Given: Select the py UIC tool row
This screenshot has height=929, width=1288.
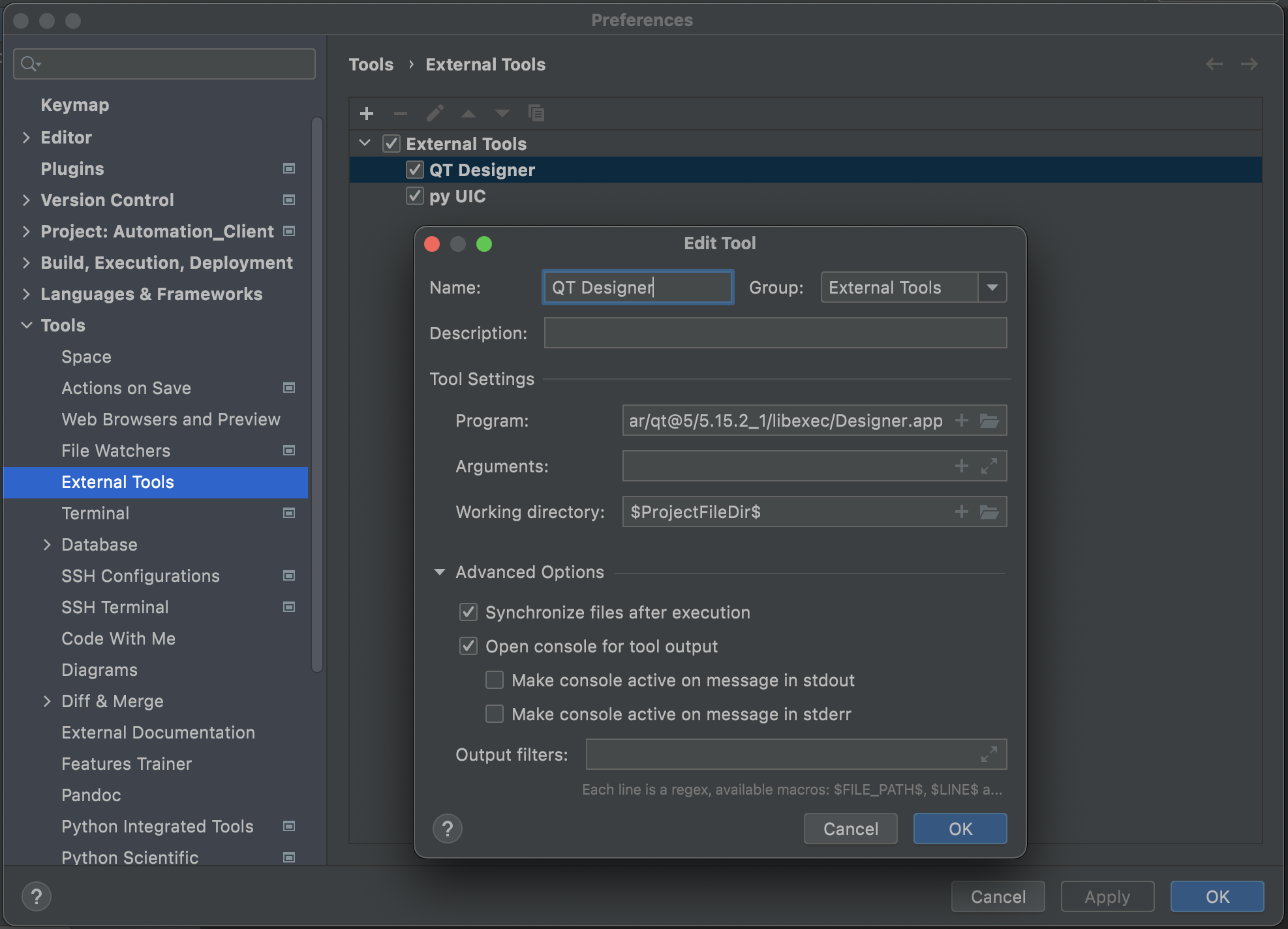Looking at the screenshot, I should [x=805, y=196].
